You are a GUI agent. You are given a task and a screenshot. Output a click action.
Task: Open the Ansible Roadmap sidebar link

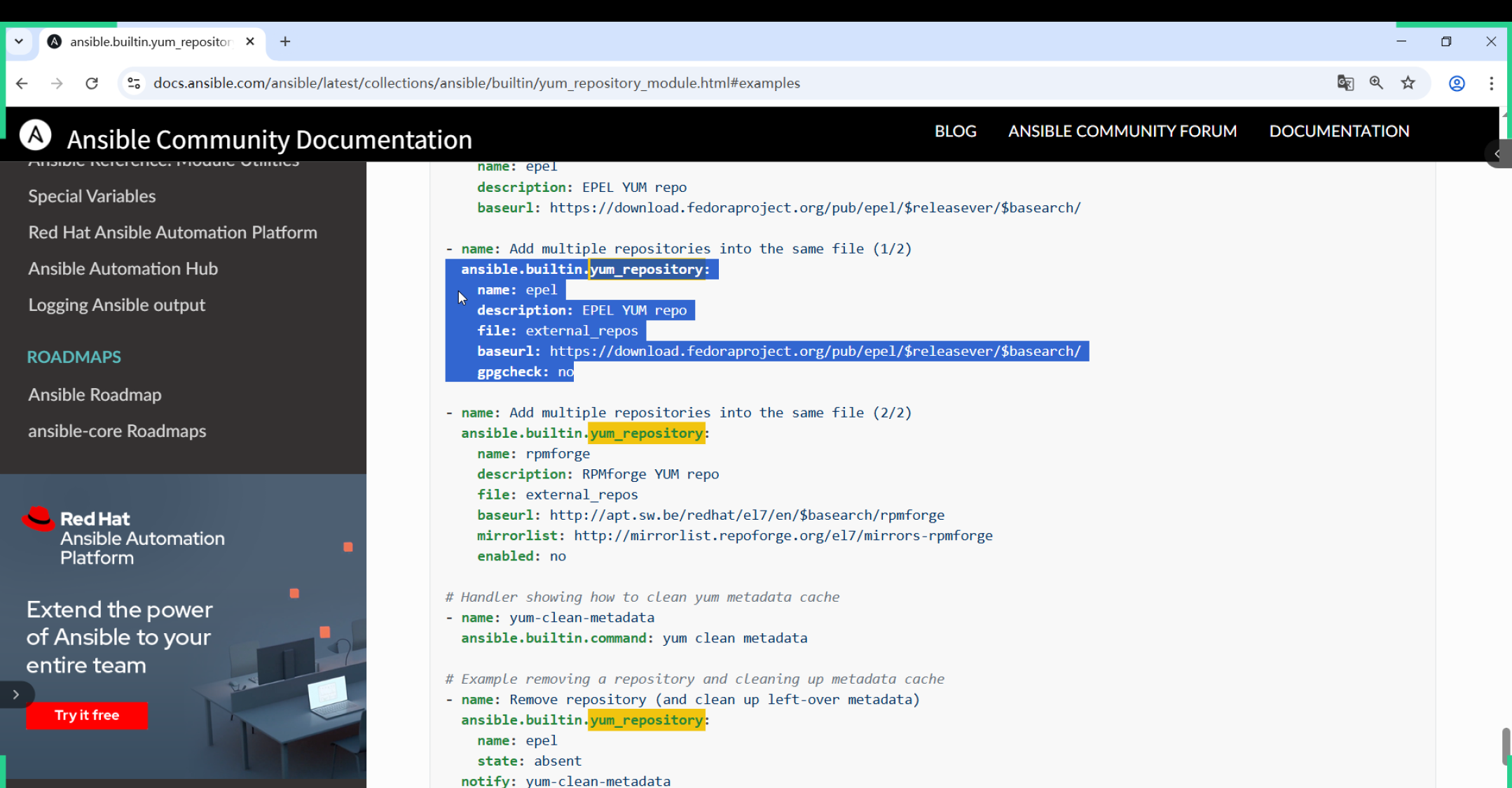[x=95, y=394]
